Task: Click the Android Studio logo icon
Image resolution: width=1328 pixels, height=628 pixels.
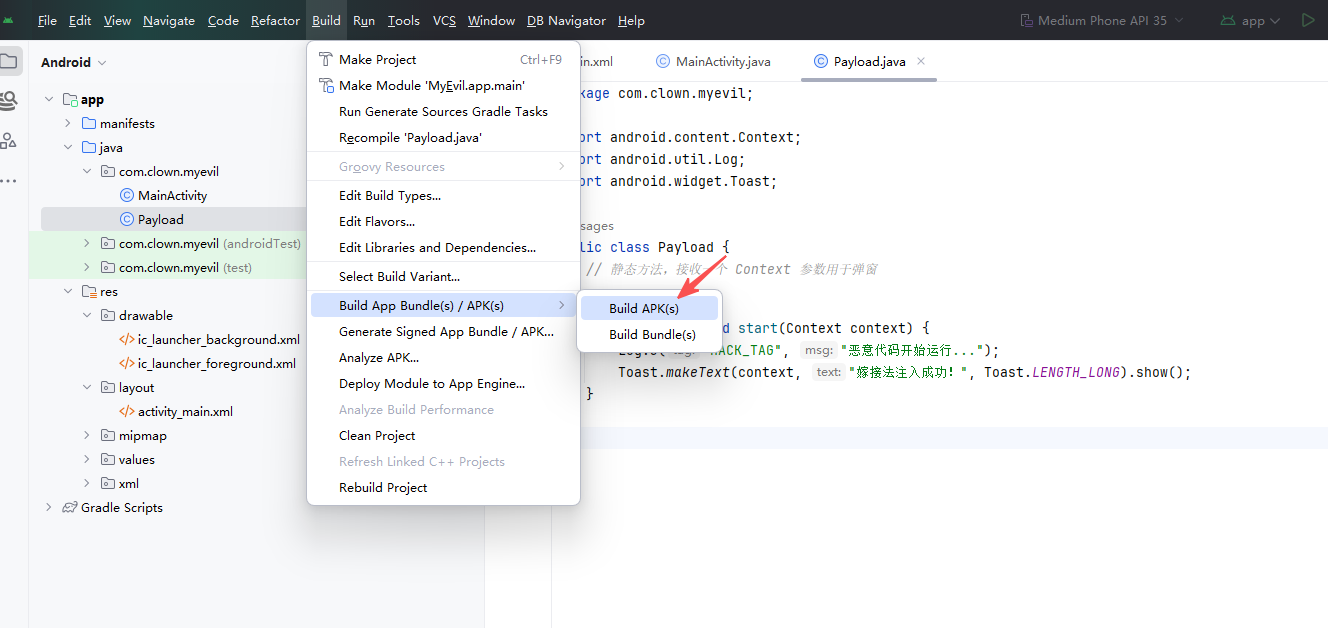Action: [x=9, y=20]
